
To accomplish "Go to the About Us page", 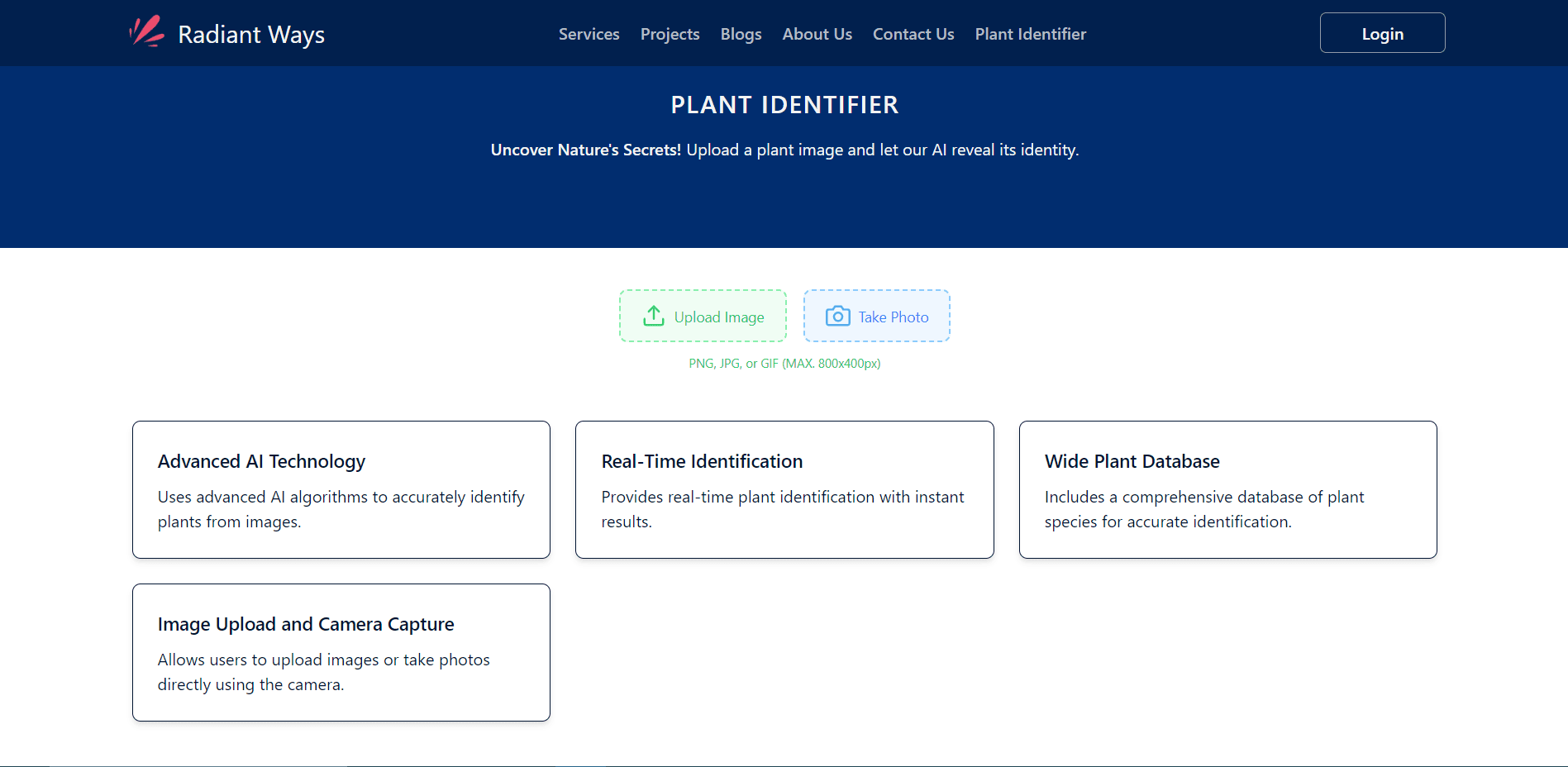I will (x=817, y=34).
